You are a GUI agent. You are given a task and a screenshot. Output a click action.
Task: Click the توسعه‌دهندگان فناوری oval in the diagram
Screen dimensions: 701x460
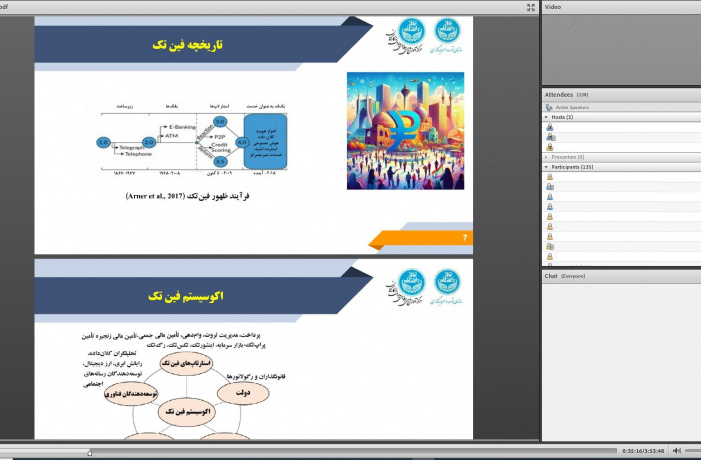tap(131, 394)
